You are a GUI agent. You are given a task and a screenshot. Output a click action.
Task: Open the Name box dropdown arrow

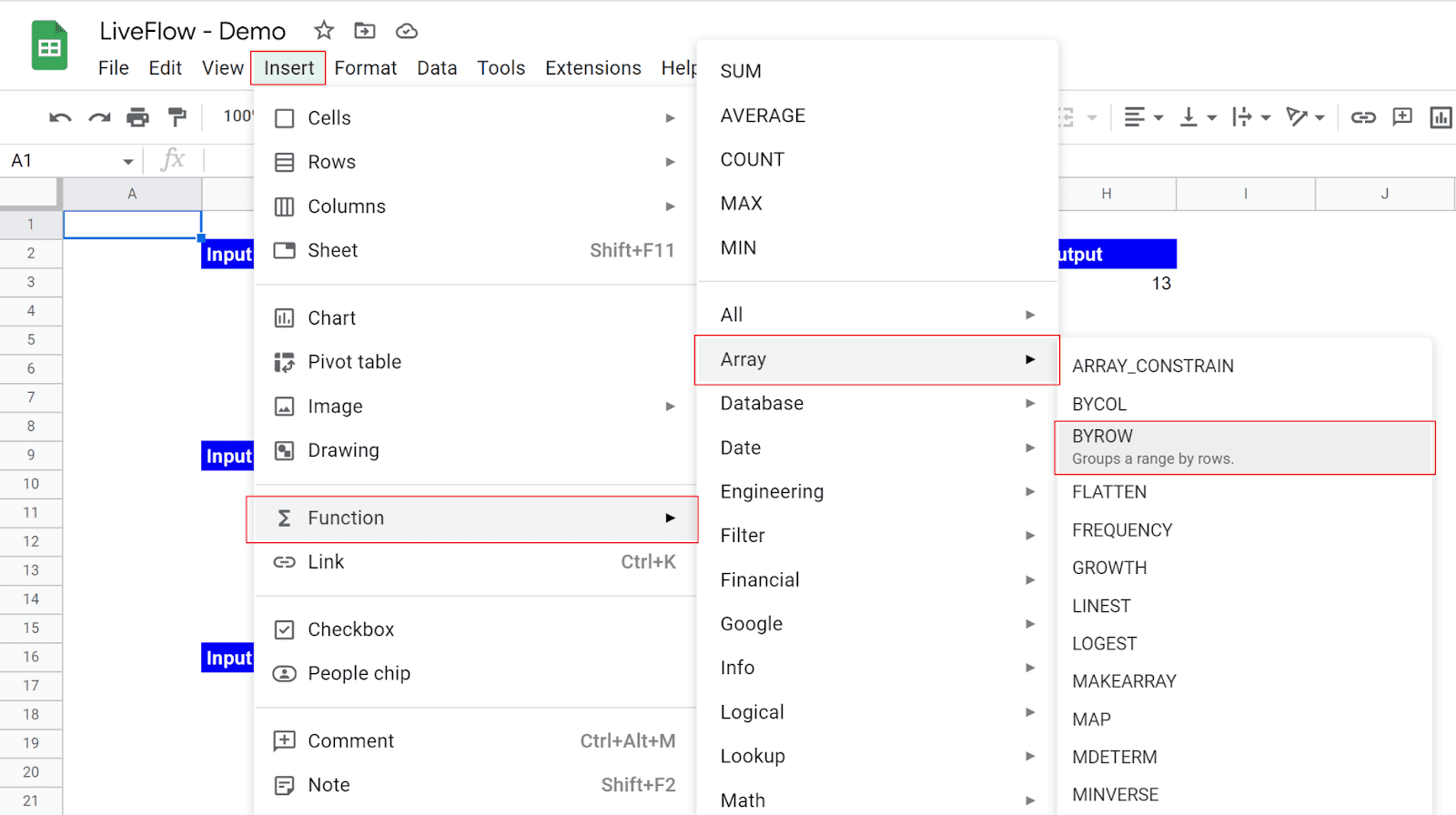[x=128, y=162]
